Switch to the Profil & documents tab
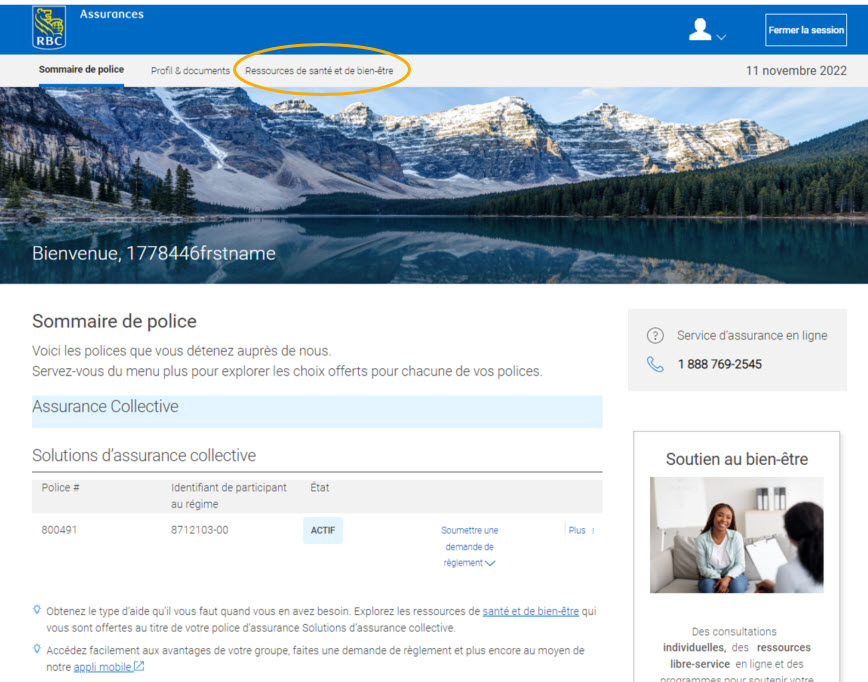868x682 pixels. tap(190, 70)
